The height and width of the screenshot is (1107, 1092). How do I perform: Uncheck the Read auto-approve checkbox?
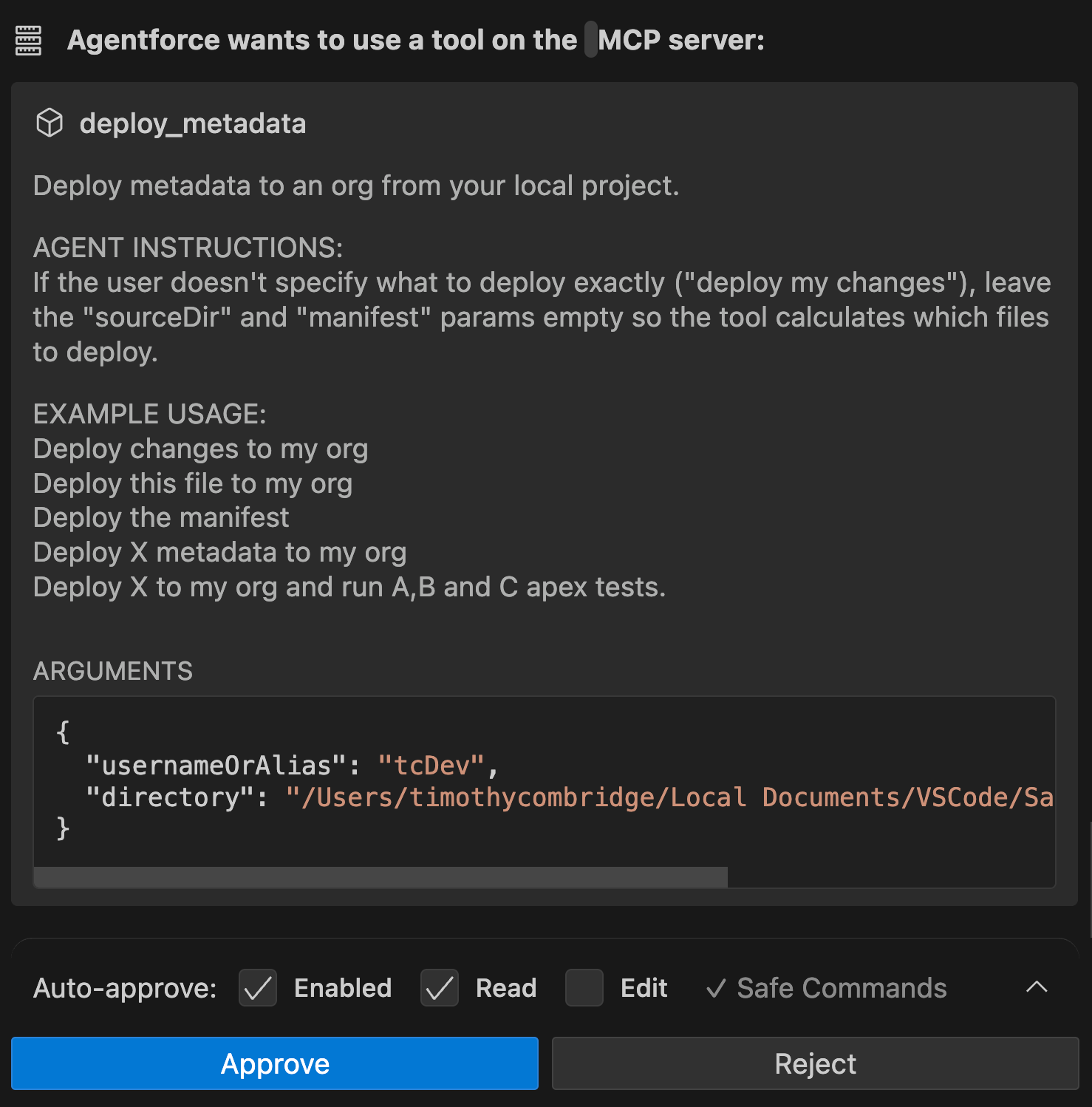point(440,988)
